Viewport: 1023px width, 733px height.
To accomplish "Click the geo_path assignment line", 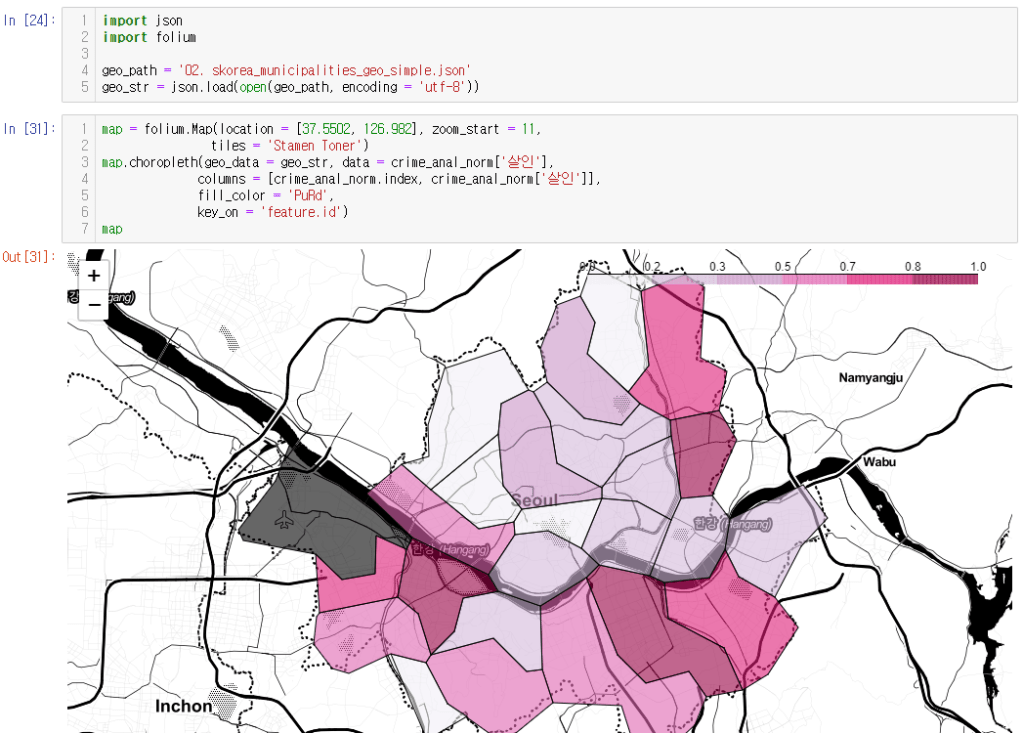I will point(286,70).
